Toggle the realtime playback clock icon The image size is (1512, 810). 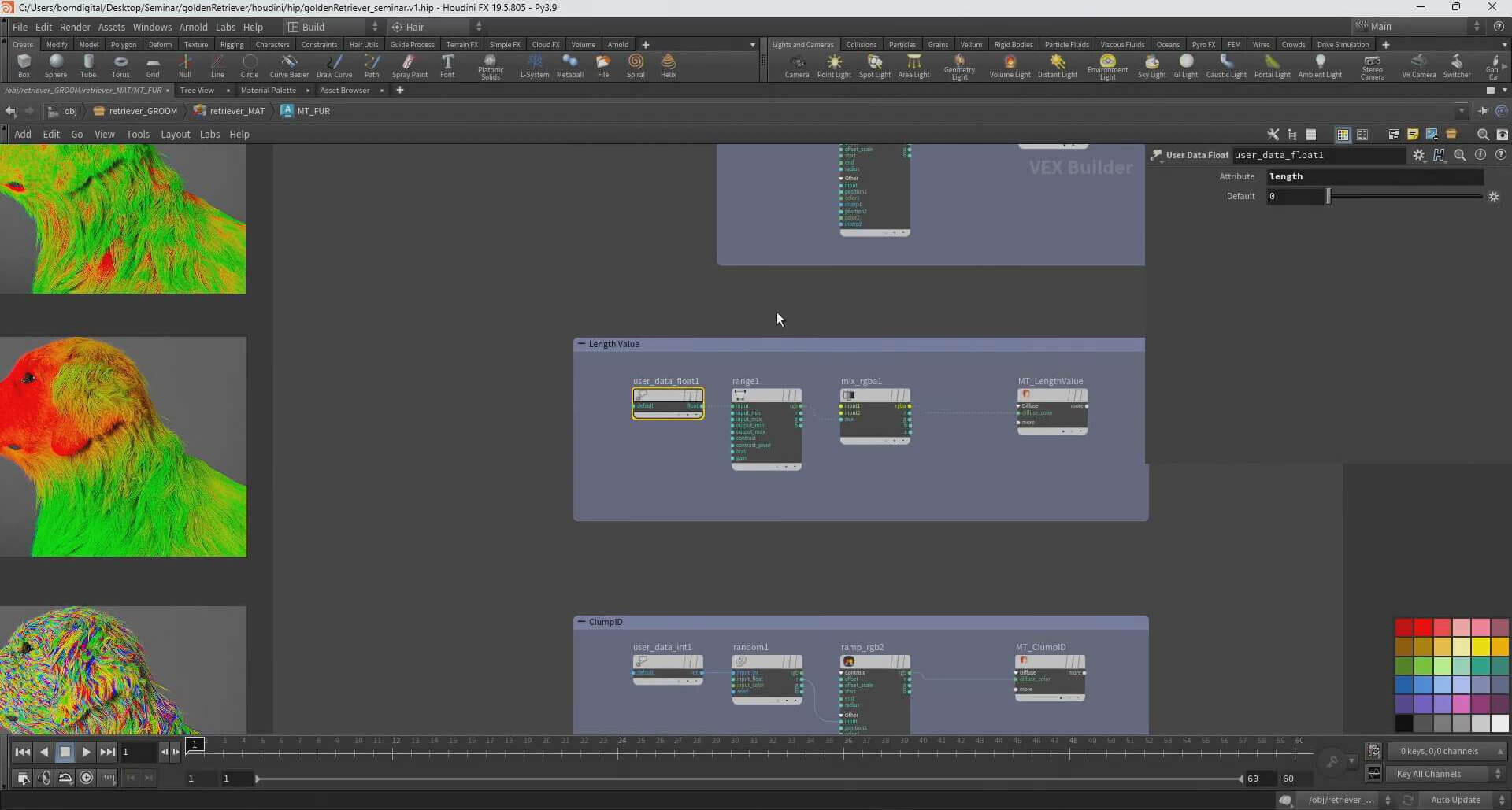(x=87, y=778)
